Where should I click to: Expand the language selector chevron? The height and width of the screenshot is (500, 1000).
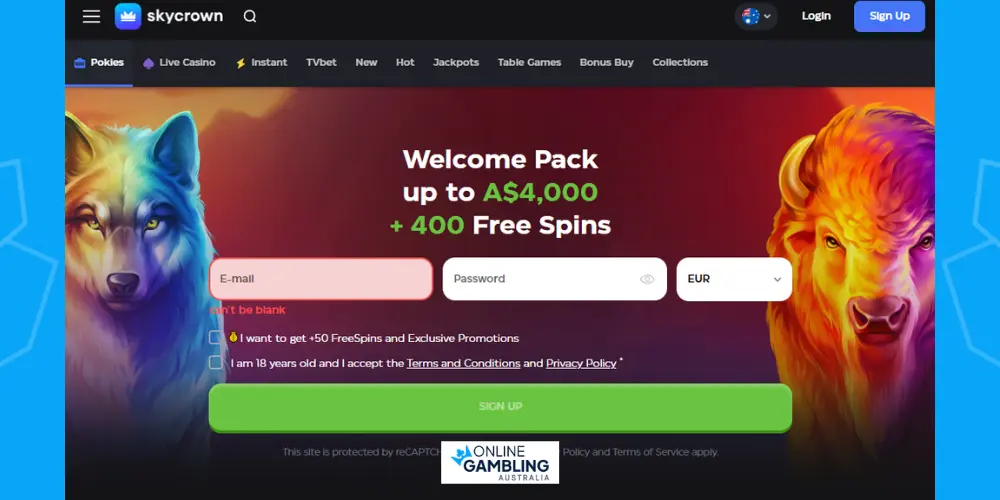pyautogui.click(x=767, y=17)
